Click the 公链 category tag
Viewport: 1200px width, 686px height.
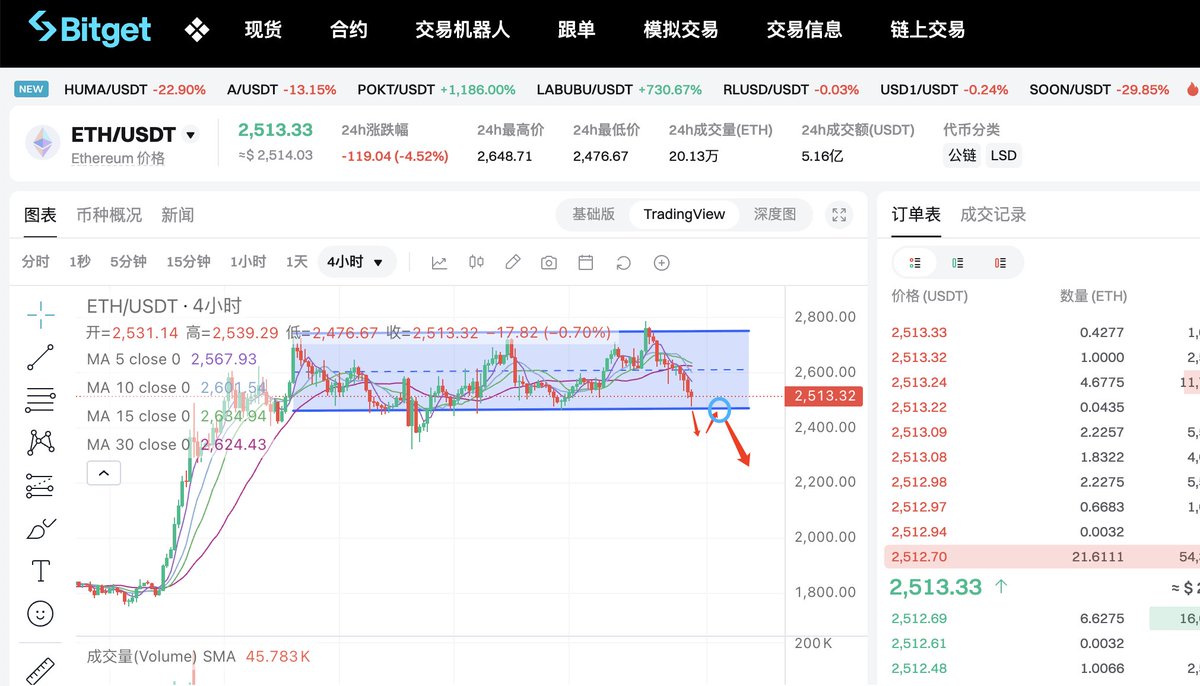click(x=962, y=156)
